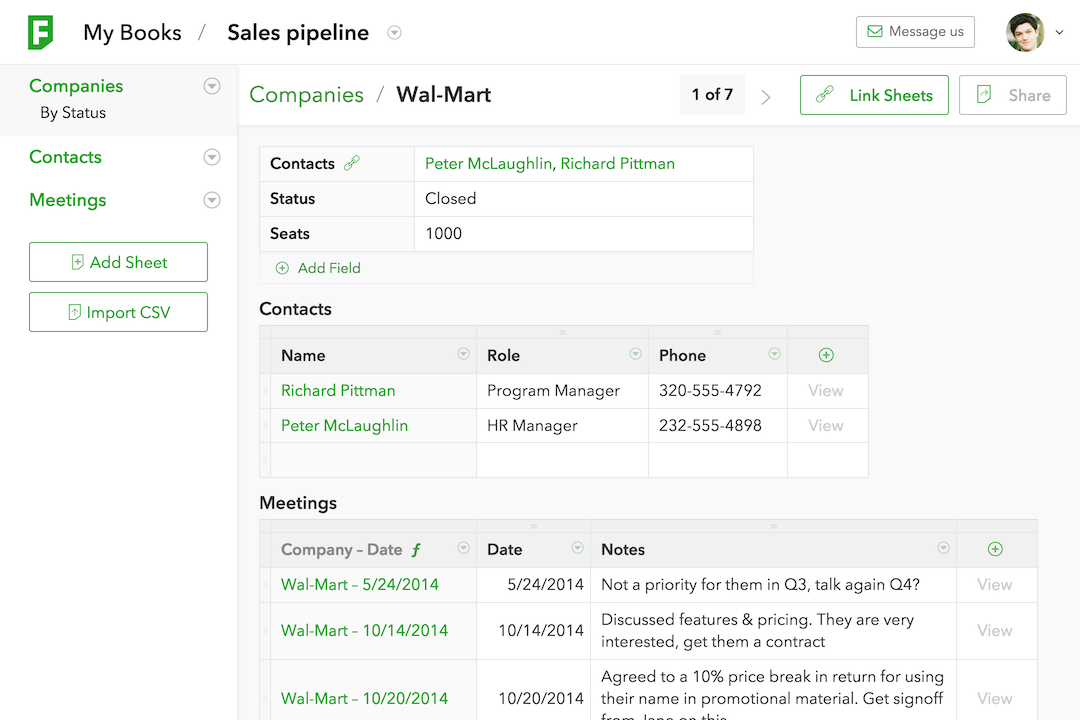This screenshot has height=720, width=1080.
Task: Open Wal-Mart – 5/24/2014 meeting link
Action: click(x=360, y=585)
